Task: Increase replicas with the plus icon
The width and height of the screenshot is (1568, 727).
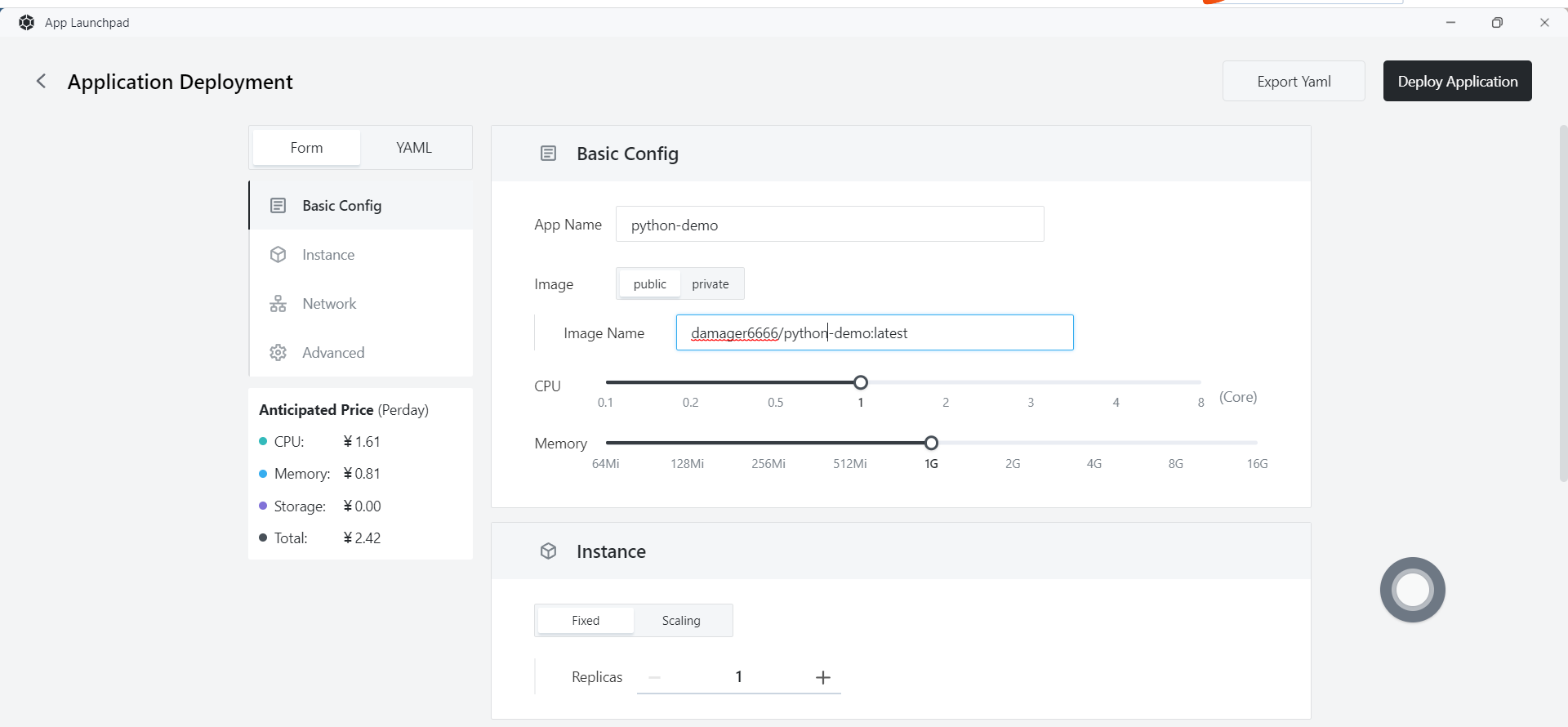Action: point(822,677)
